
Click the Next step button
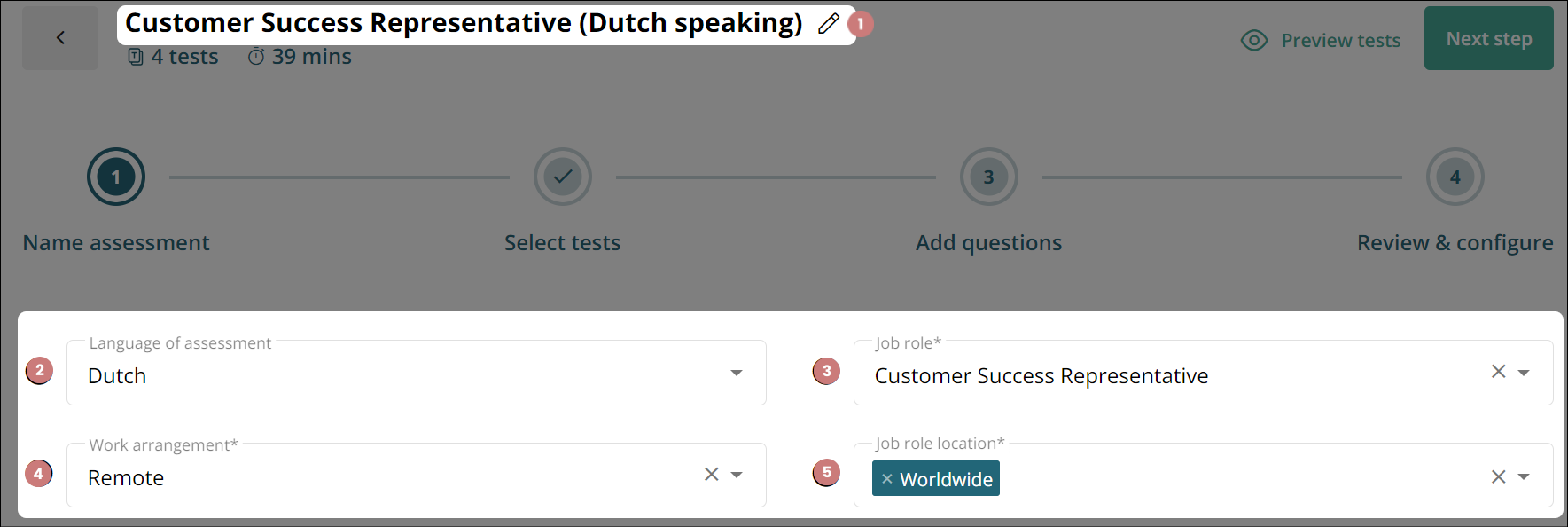pyautogui.click(x=1488, y=38)
